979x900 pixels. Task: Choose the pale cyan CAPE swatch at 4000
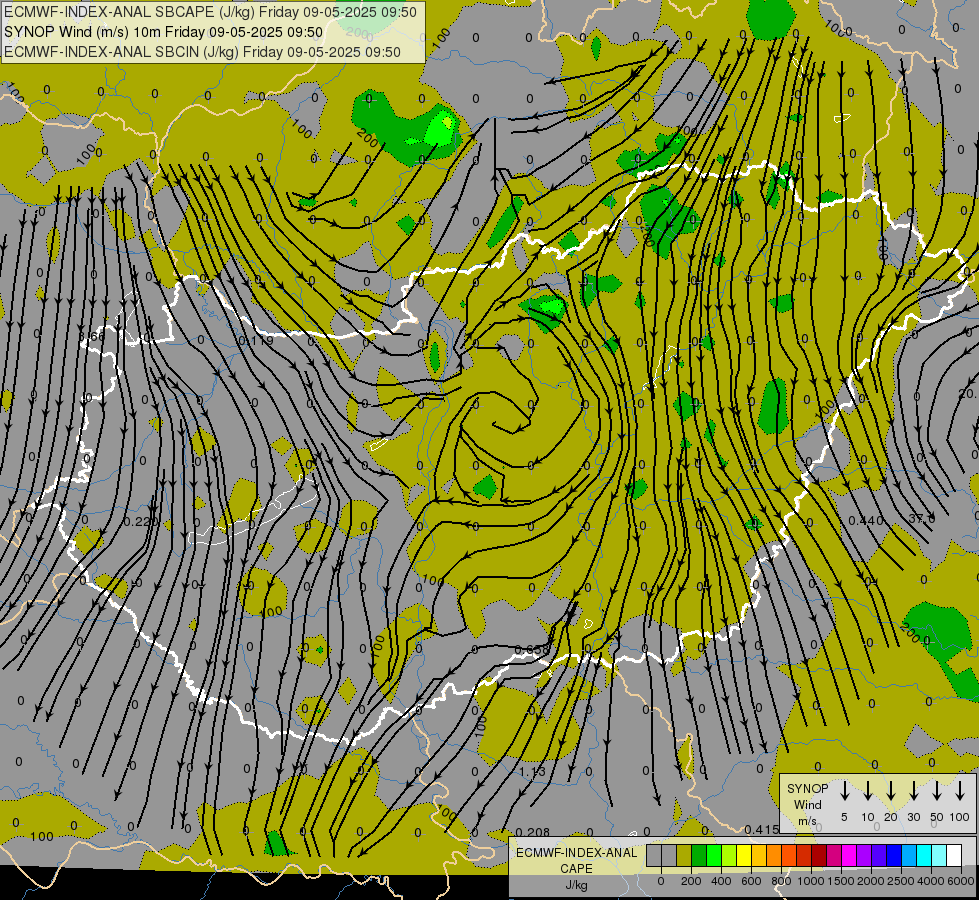point(940,856)
